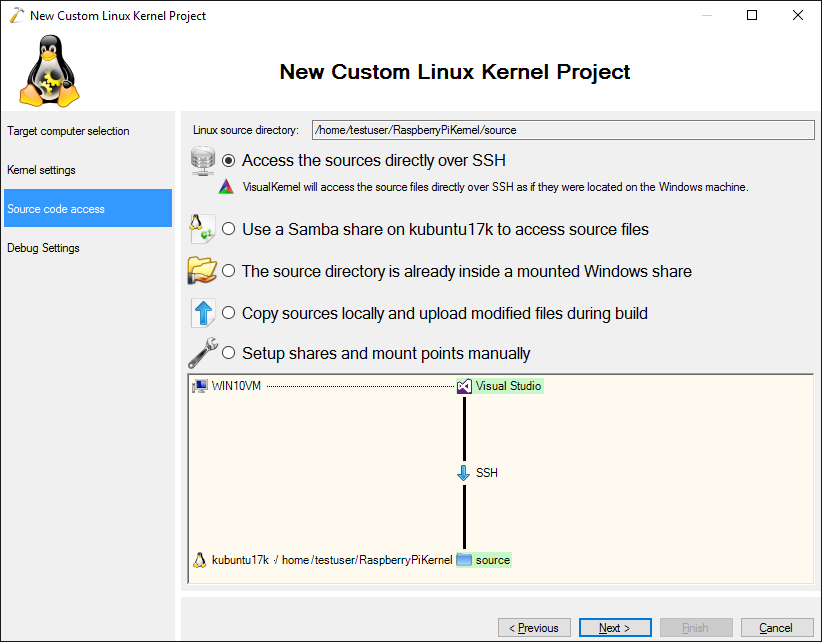Click the source folder icon in diagram
This screenshot has width=822, height=642.
pyautogui.click(x=464, y=560)
